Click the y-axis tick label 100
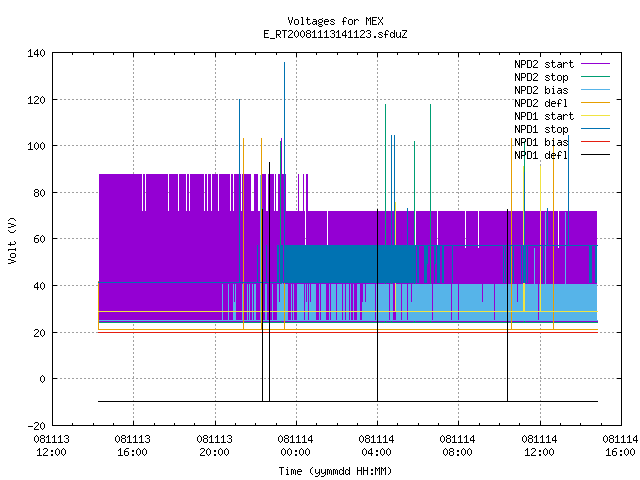This screenshot has height=480, width=640. point(36,146)
